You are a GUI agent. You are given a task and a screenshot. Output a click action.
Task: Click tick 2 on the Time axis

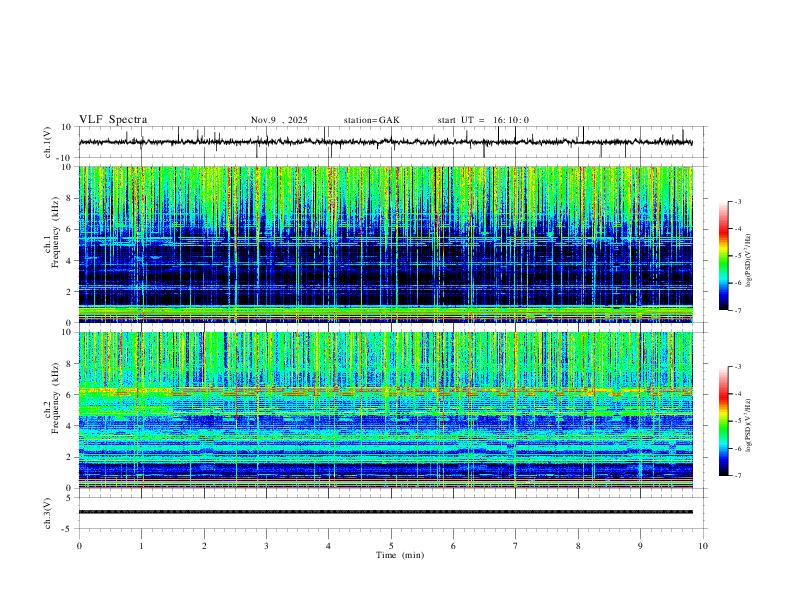204,546
